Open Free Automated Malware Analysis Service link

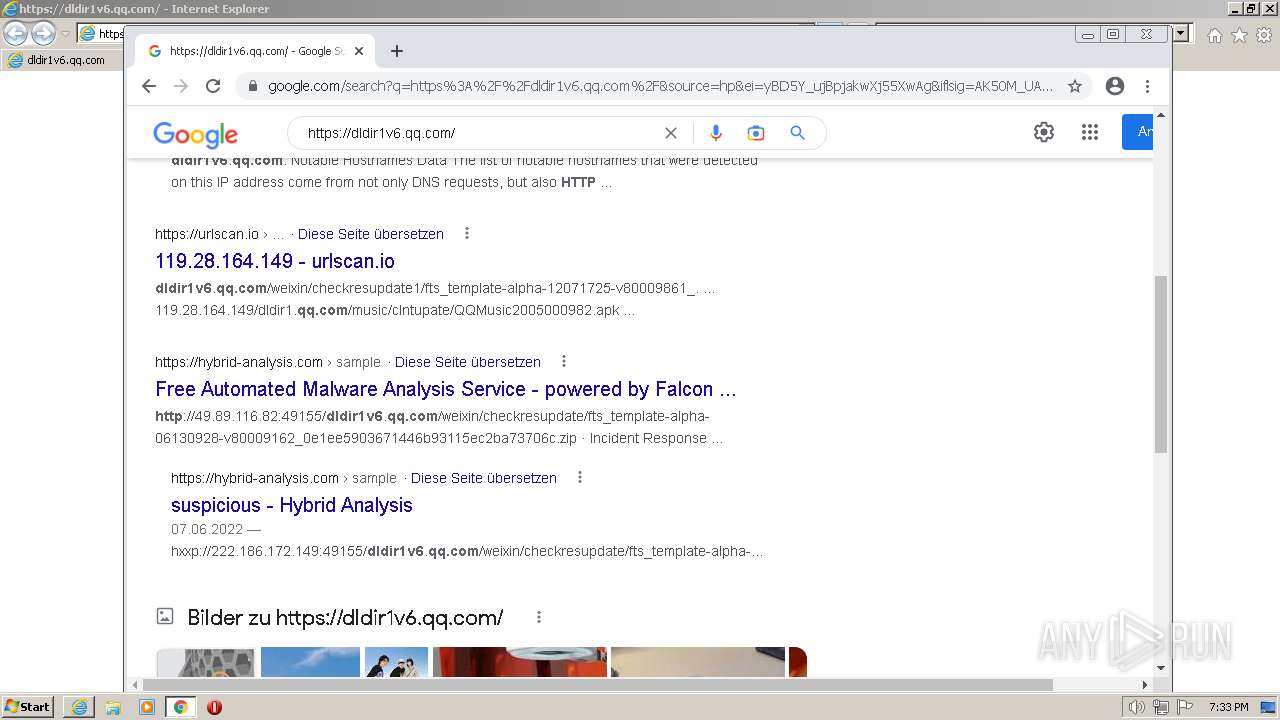point(446,389)
